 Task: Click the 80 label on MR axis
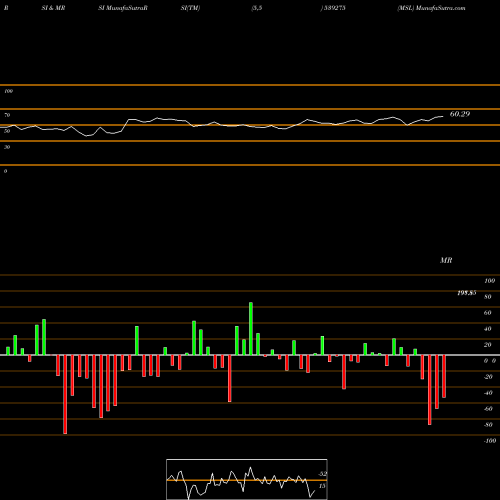point(488,297)
